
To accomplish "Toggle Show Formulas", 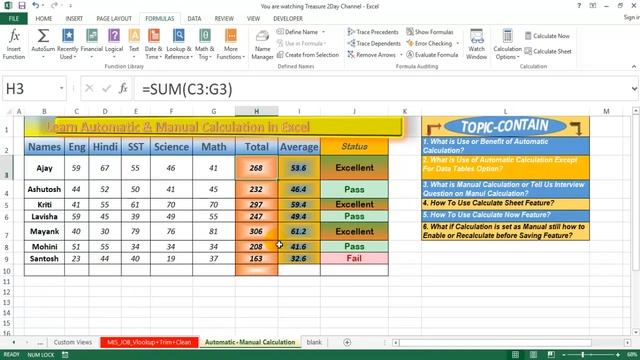I will pyautogui.click(x=430, y=32).
